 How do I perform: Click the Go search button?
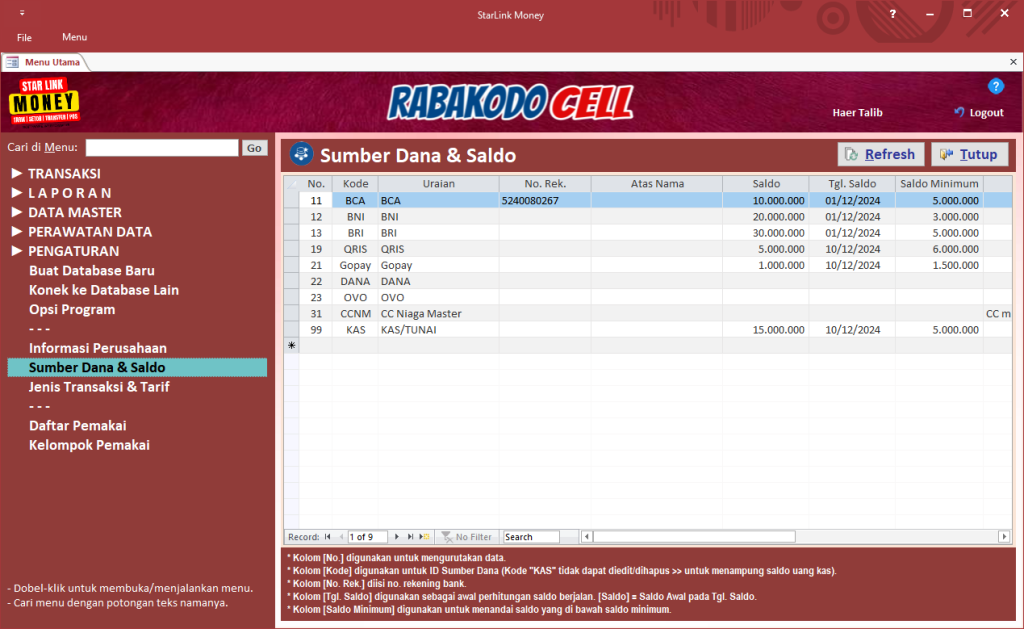(254, 148)
